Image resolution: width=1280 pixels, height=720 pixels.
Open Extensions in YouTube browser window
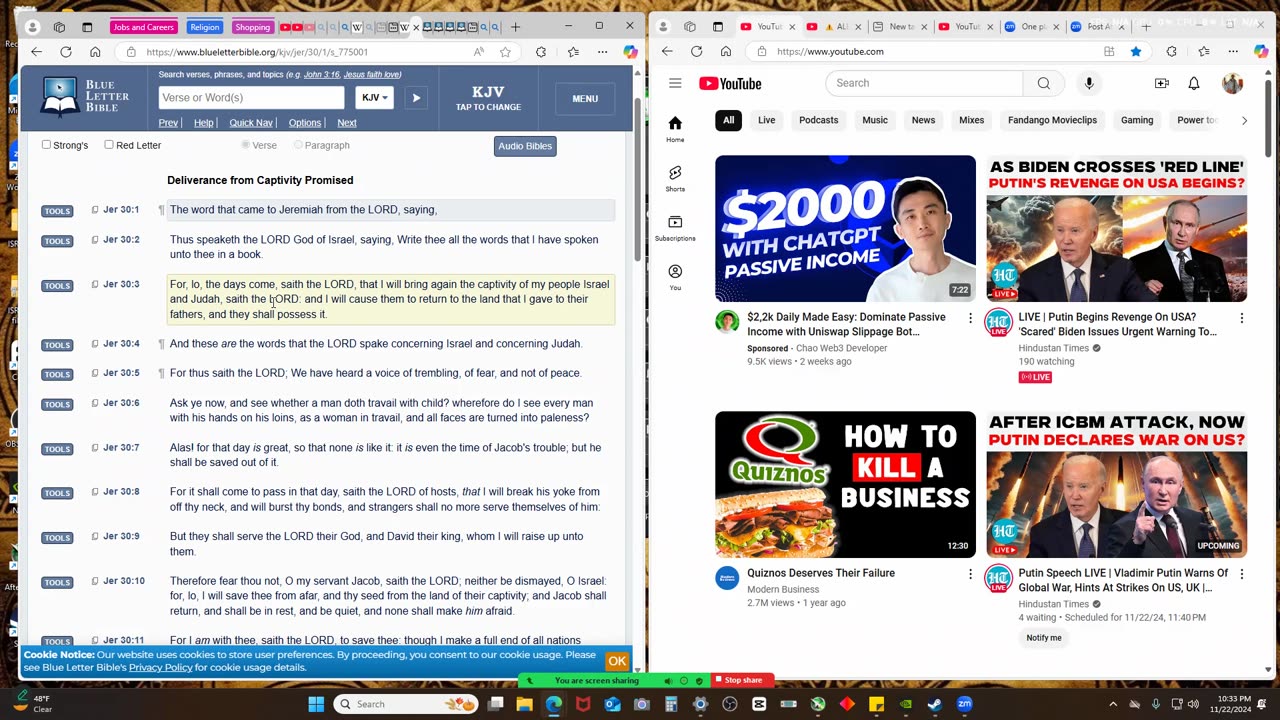(x=1172, y=51)
